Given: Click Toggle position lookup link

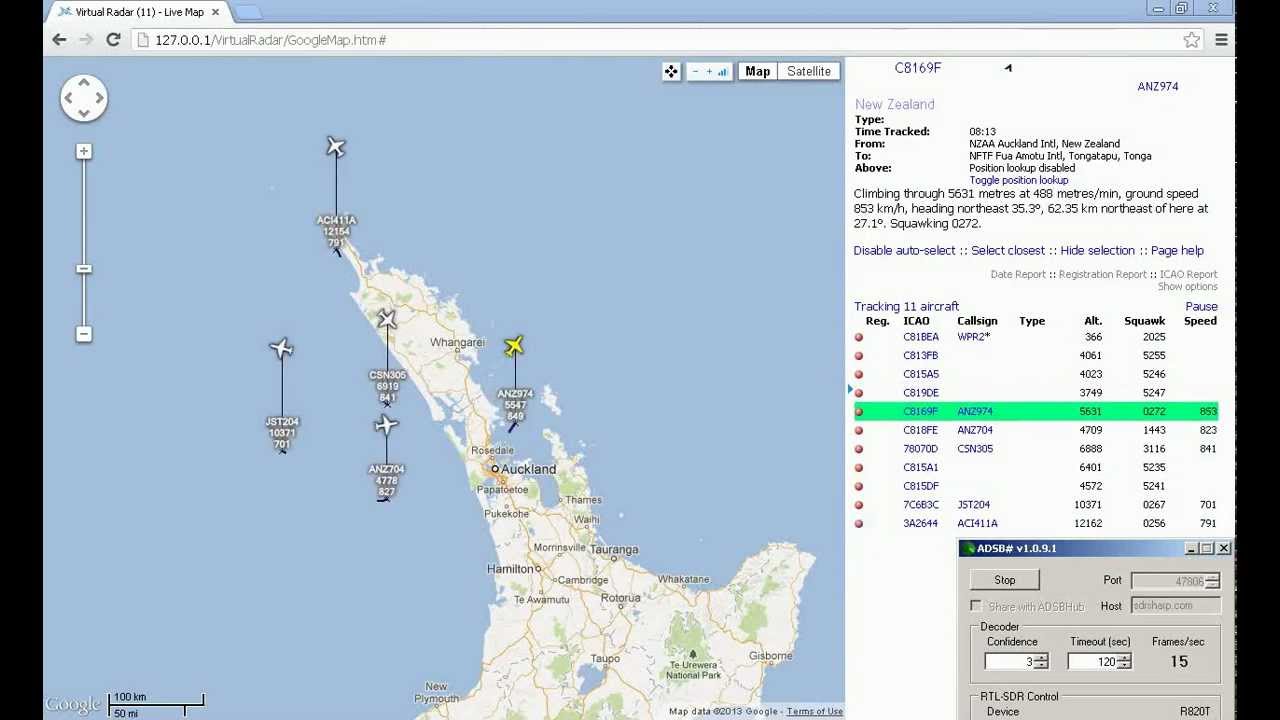Looking at the screenshot, I should pyautogui.click(x=1018, y=180).
